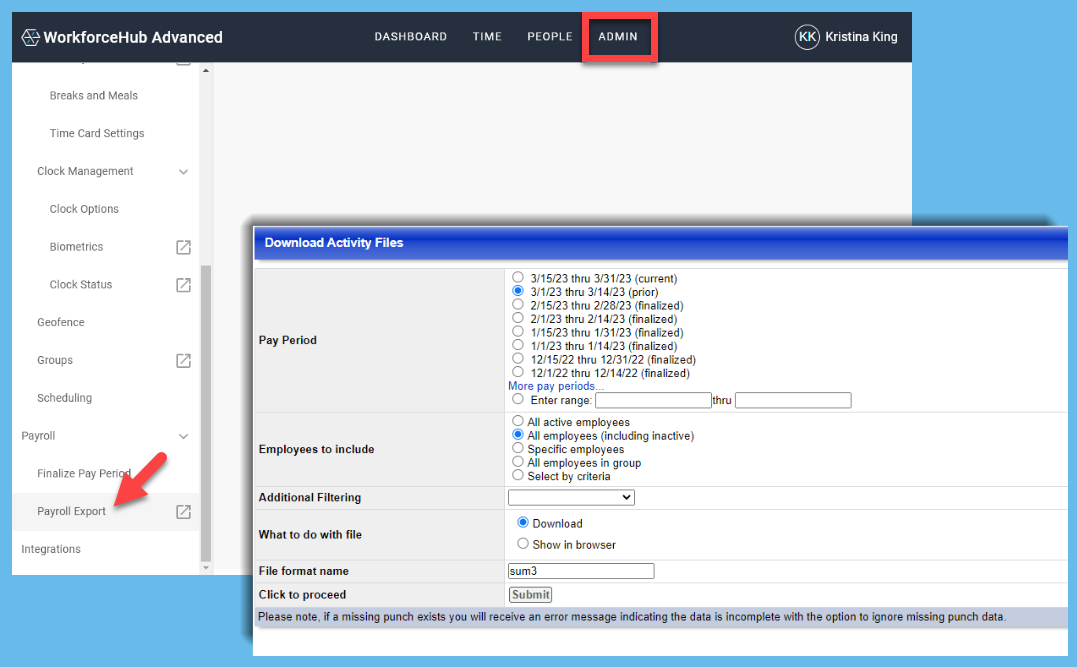Select the Enter range radio button

click(518, 399)
